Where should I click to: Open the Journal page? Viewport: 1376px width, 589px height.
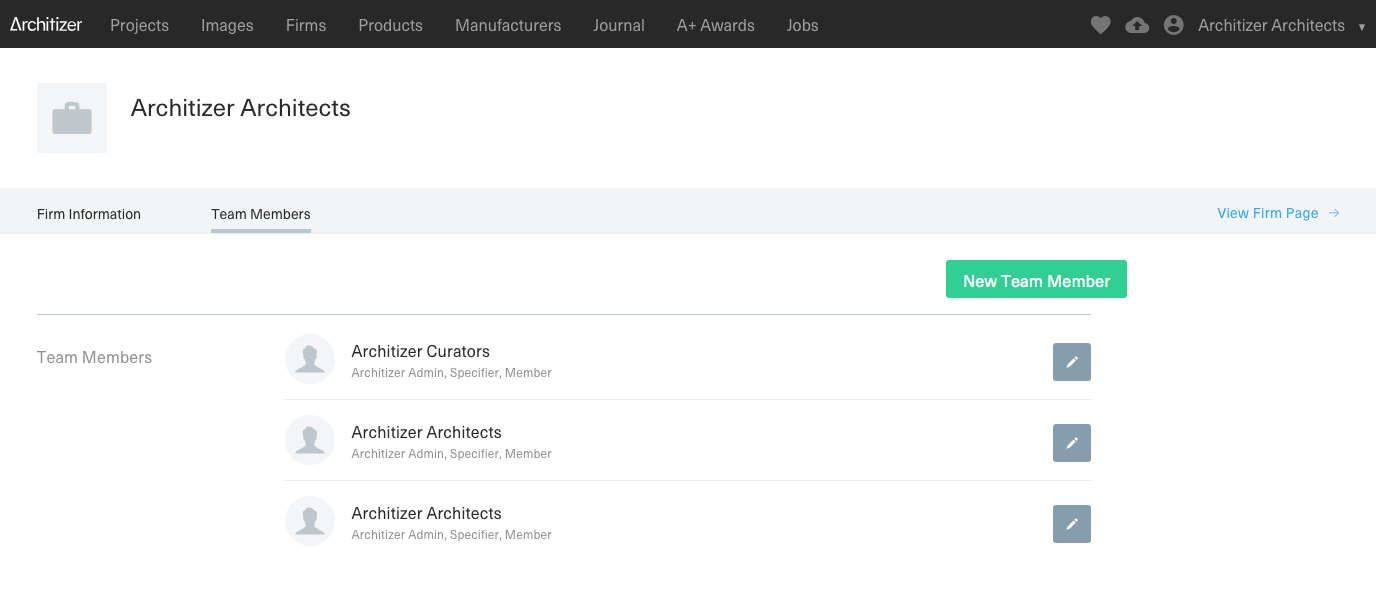click(x=619, y=25)
